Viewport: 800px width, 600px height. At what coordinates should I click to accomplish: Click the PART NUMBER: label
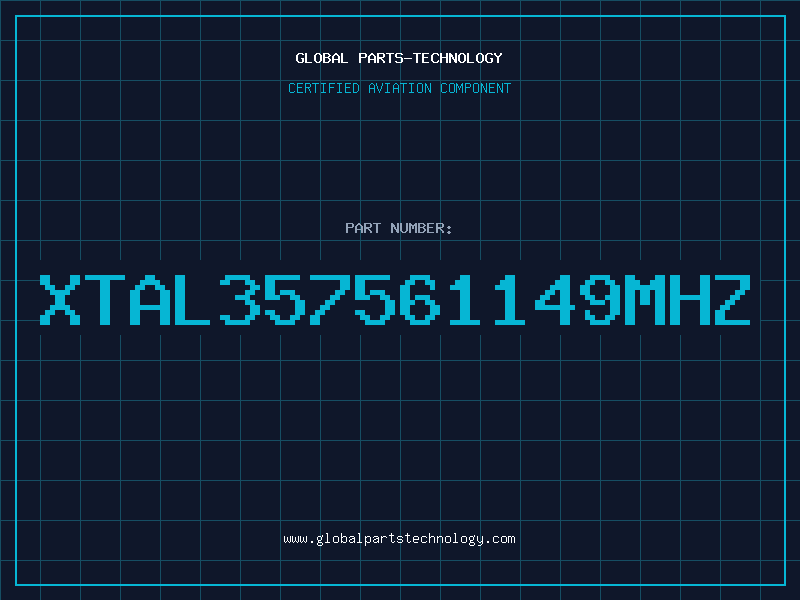399,228
